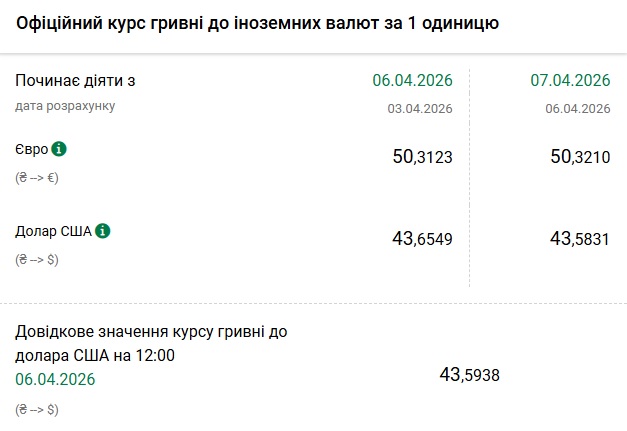This screenshot has width=627, height=431.
Task: Click the dollar rate 43,5831
Action: point(580,239)
